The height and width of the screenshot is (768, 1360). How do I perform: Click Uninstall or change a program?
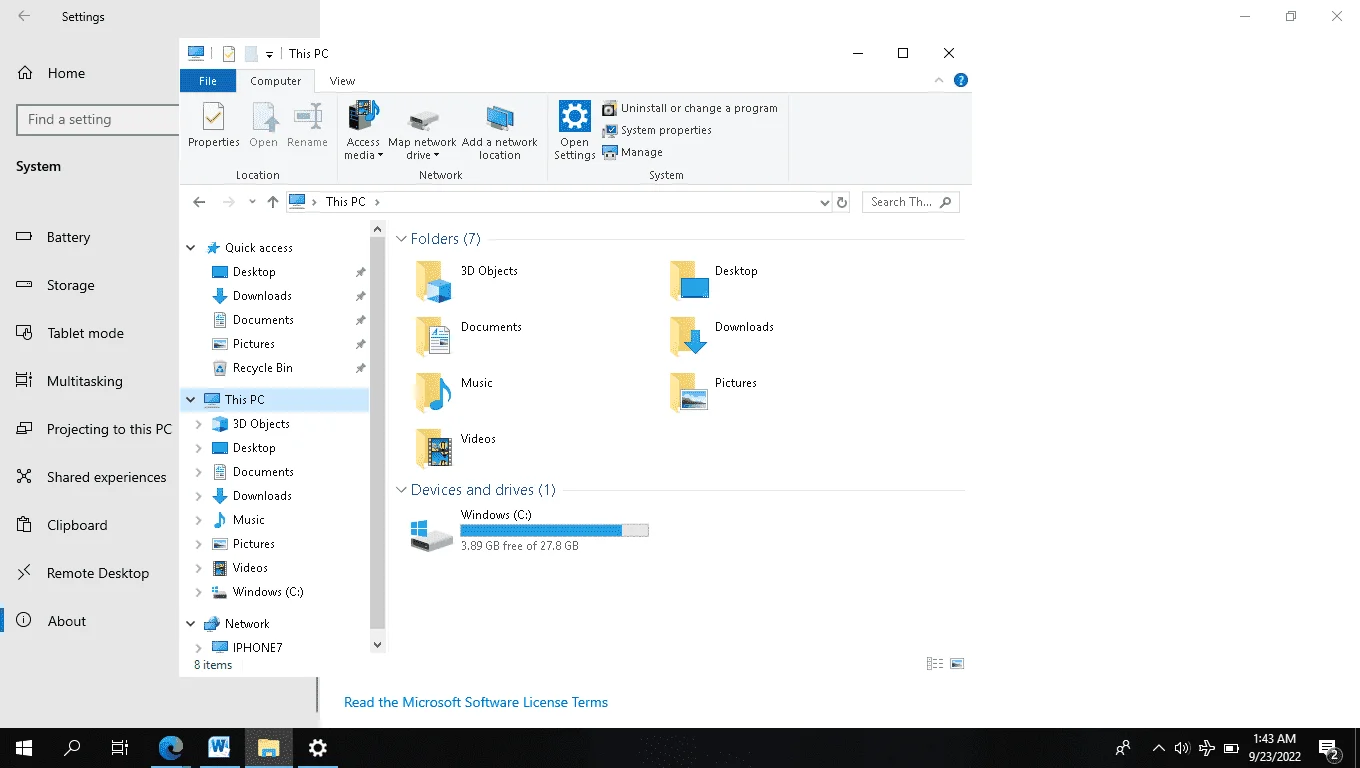(689, 108)
